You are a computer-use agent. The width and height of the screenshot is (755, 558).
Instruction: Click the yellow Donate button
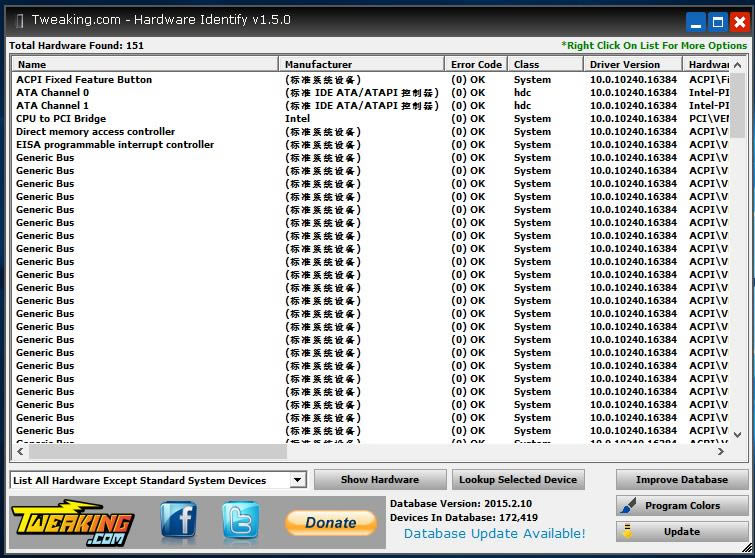pos(331,523)
